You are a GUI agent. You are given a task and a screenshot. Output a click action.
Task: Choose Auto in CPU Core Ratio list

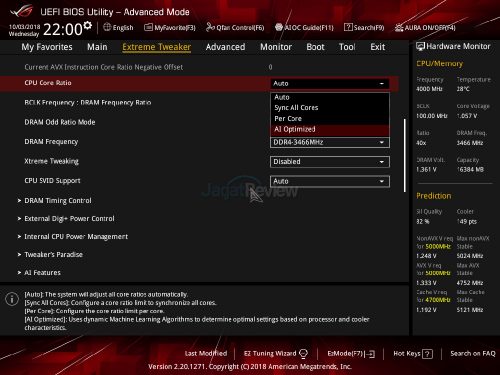coord(330,97)
